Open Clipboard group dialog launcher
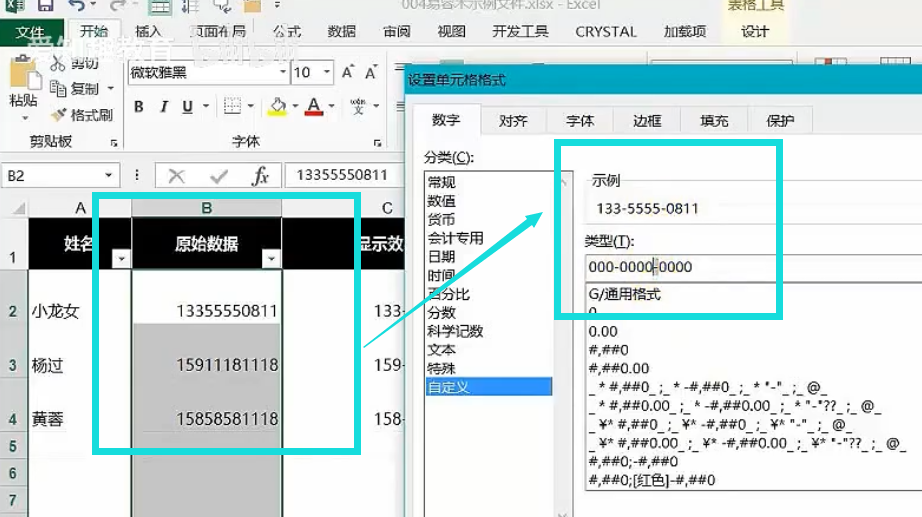 (113, 142)
